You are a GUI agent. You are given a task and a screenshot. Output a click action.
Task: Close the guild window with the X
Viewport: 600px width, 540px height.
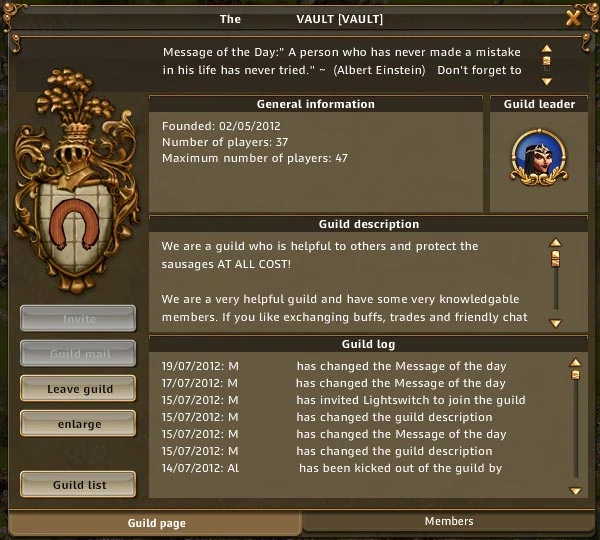tap(573, 18)
